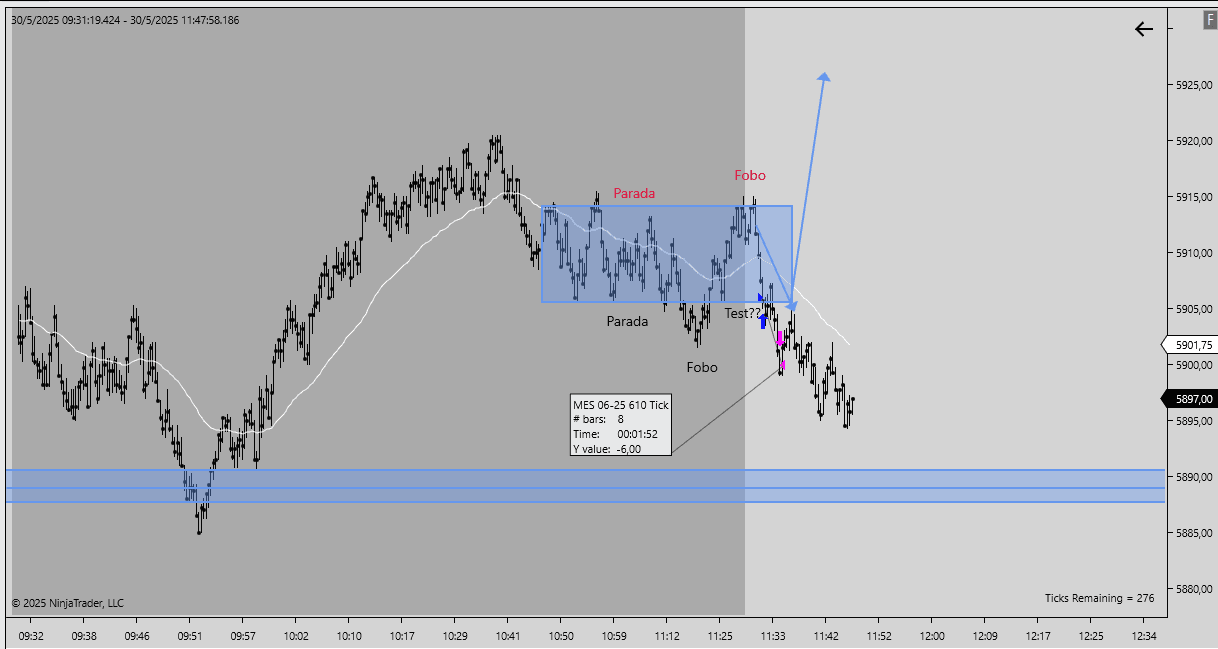This screenshot has width=1218, height=649.
Task: Select the upper magenta down-arrow trade marker
Action: [x=779, y=338]
